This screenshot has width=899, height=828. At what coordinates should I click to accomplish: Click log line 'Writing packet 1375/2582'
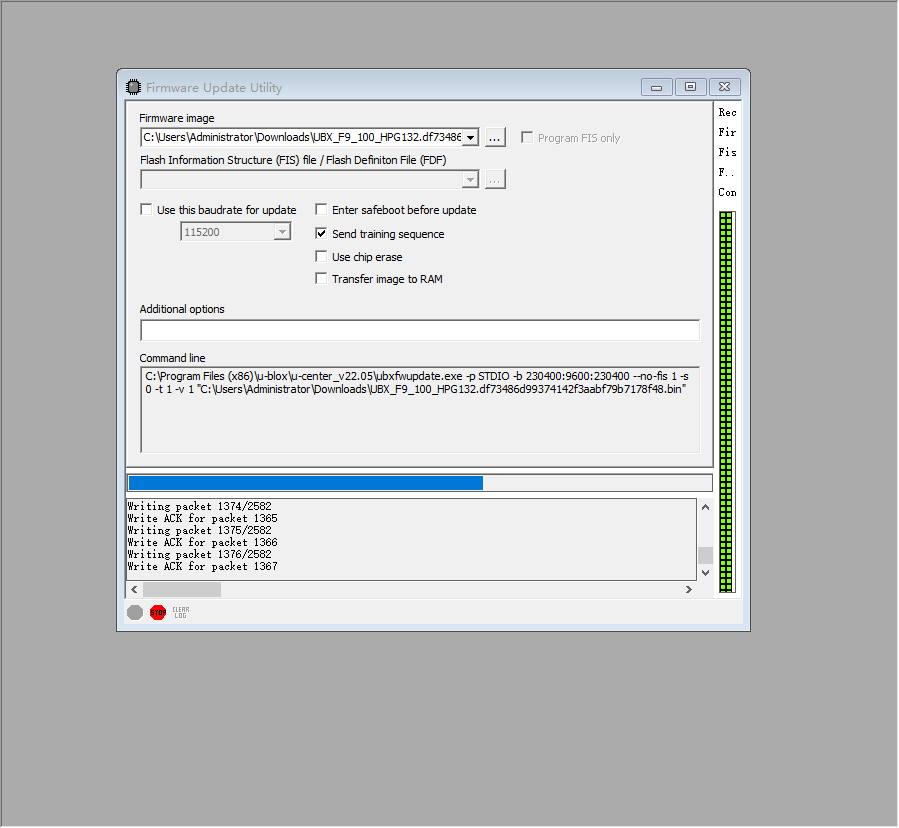point(200,530)
